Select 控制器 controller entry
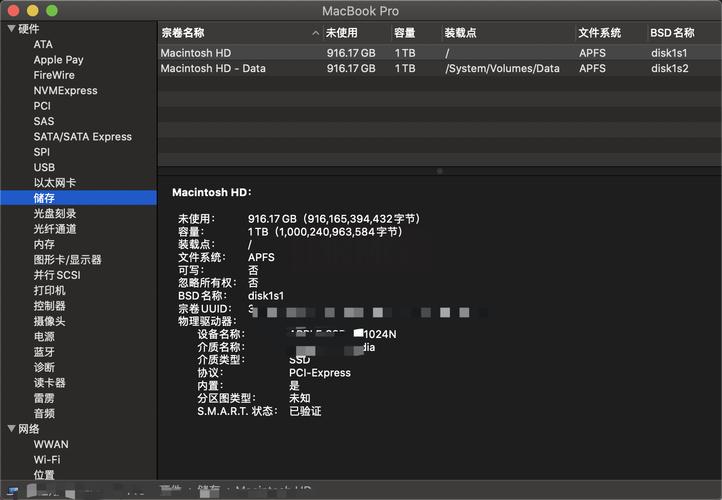722x500 pixels. pyautogui.click(x=49, y=306)
